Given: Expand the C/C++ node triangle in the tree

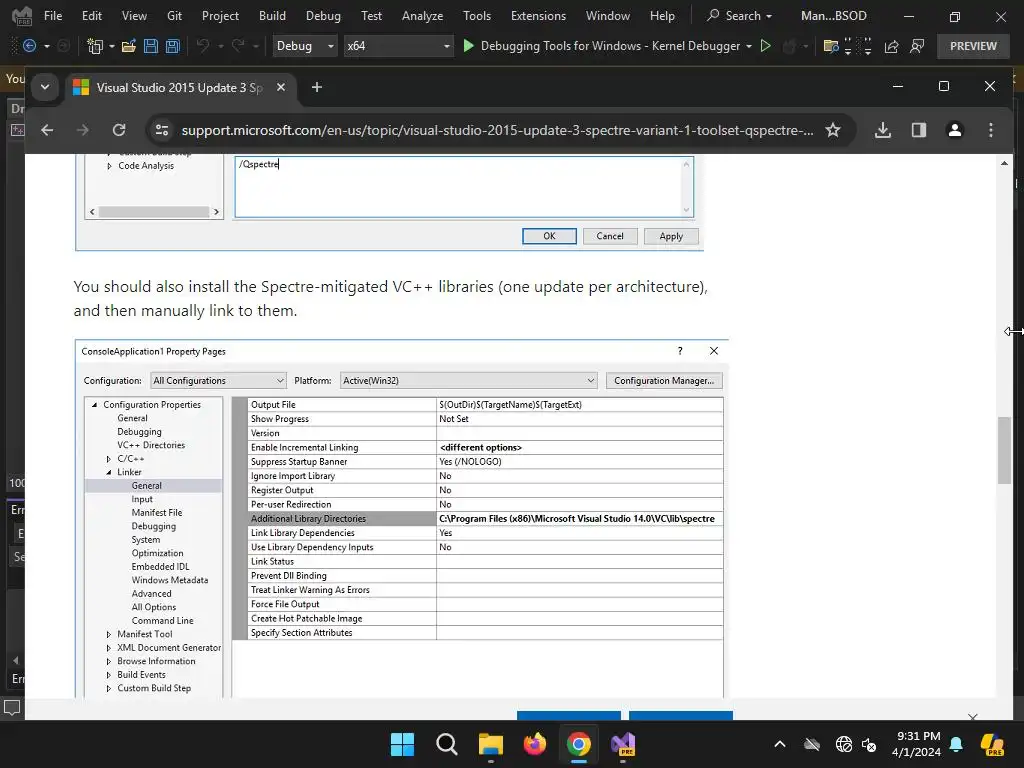Looking at the screenshot, I should click(109, 458).
